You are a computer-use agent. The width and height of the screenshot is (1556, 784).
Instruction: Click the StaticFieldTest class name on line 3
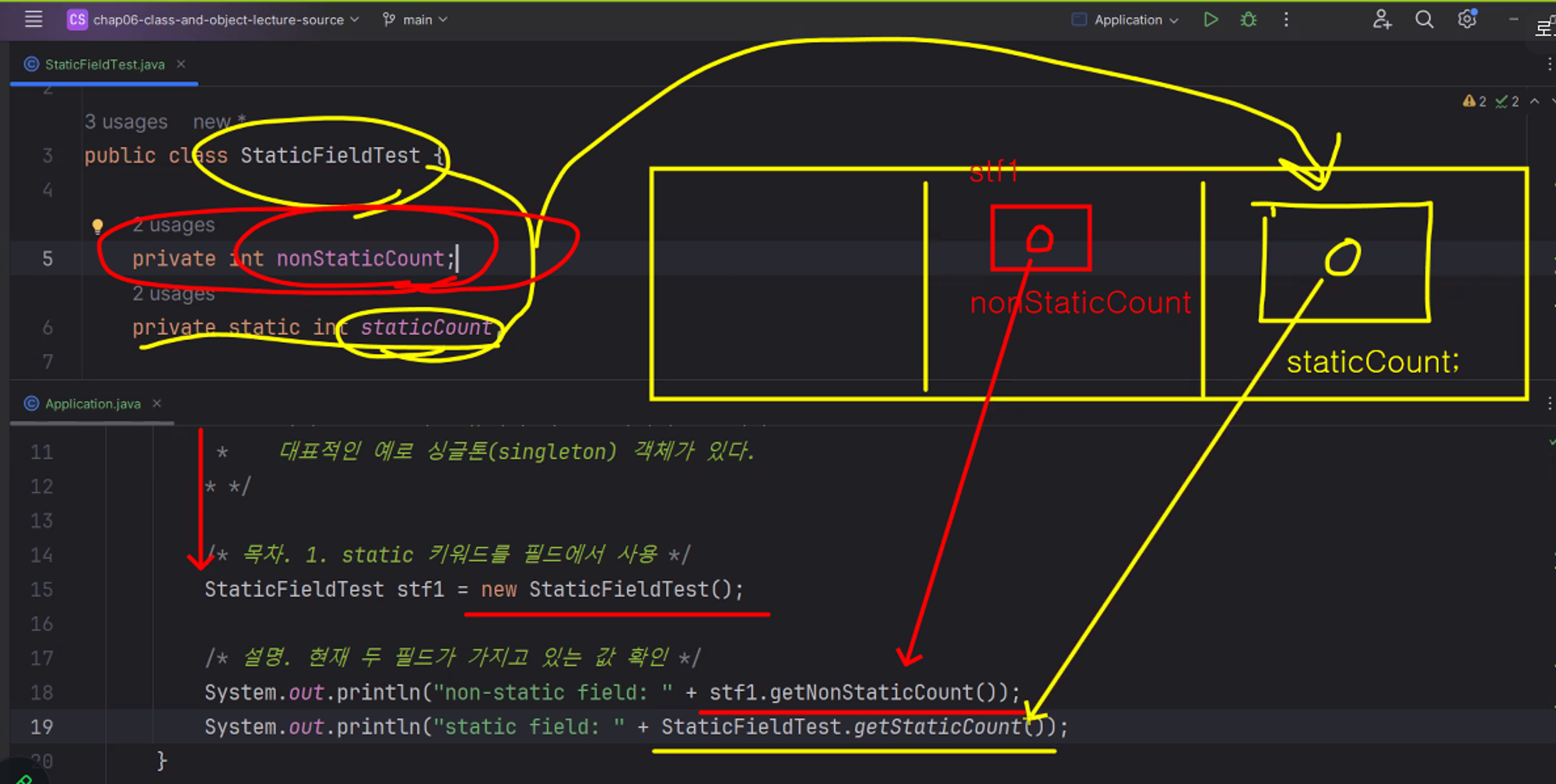coord(330,156)
